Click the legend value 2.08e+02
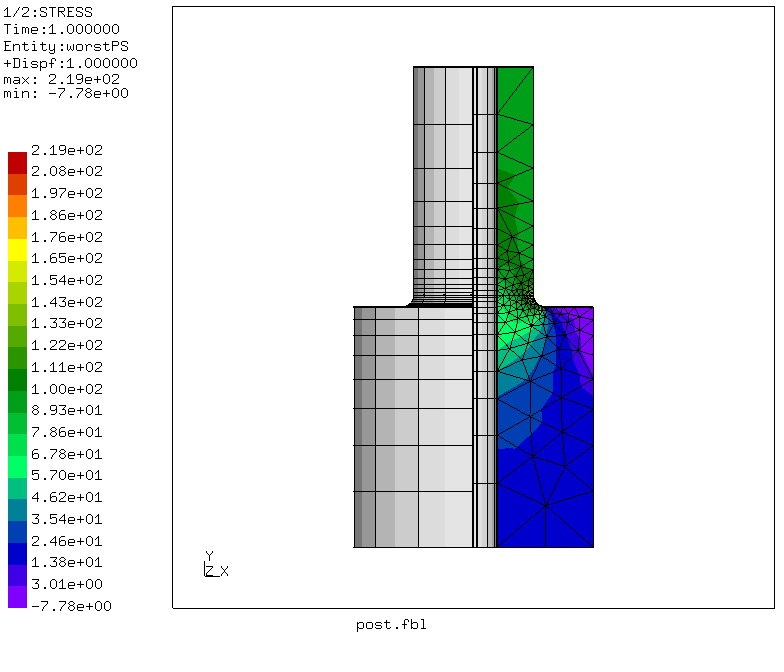The image size is (784, 672). tap(67, 171)
